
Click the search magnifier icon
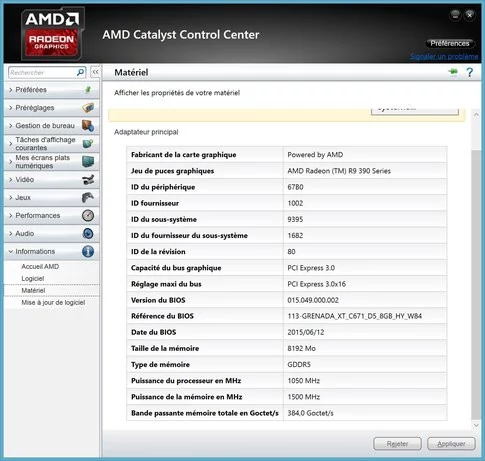80,72
